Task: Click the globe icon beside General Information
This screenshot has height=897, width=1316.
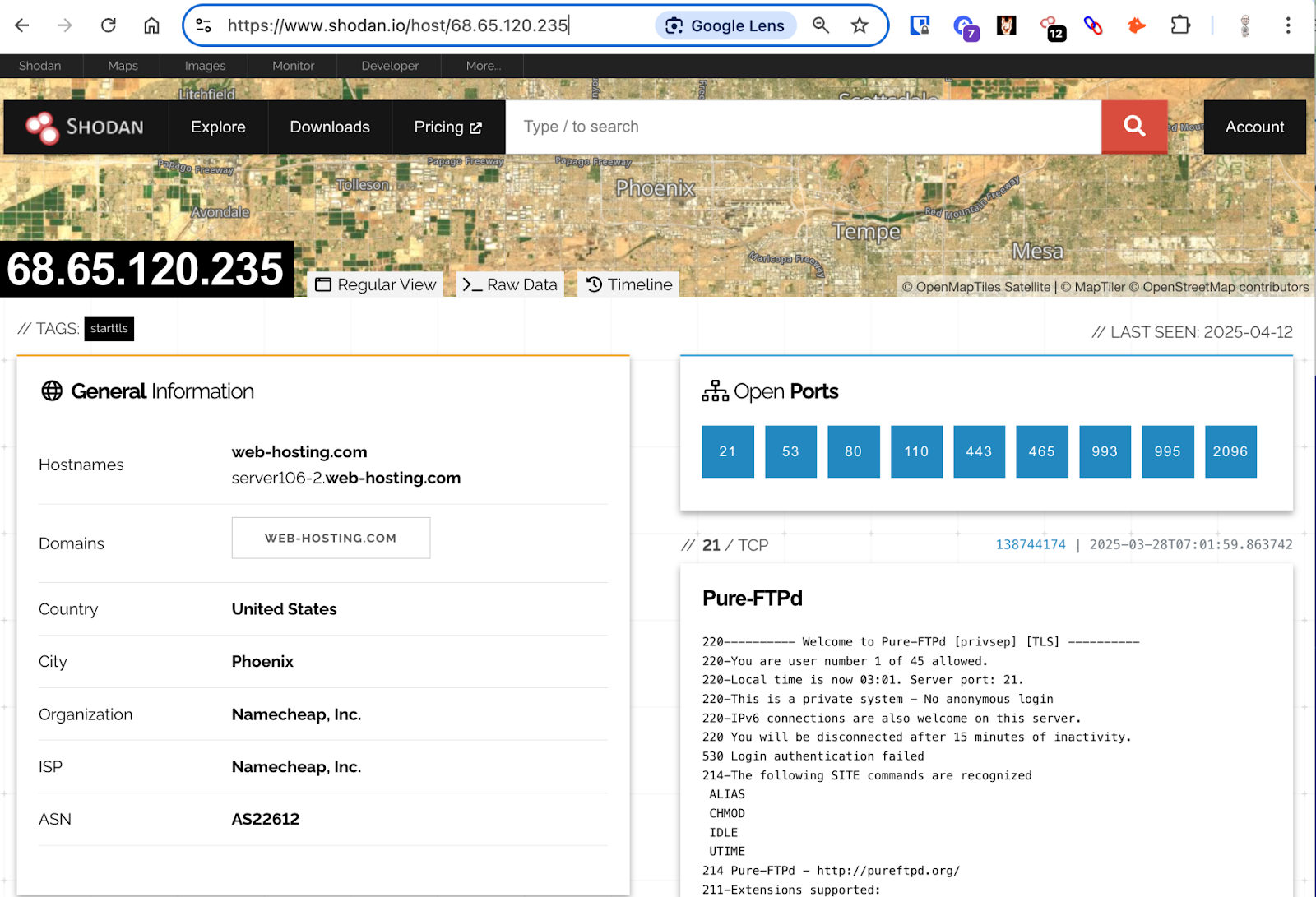Action: click(52, 391)
